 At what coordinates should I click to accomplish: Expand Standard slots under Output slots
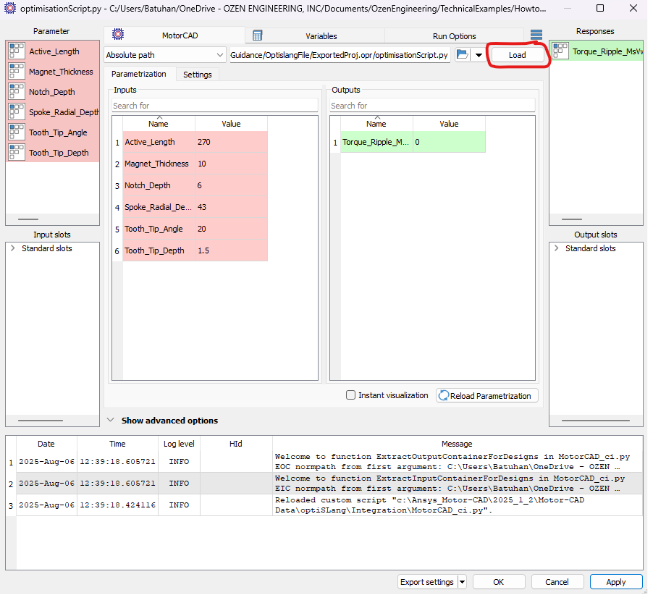[557, 248]
